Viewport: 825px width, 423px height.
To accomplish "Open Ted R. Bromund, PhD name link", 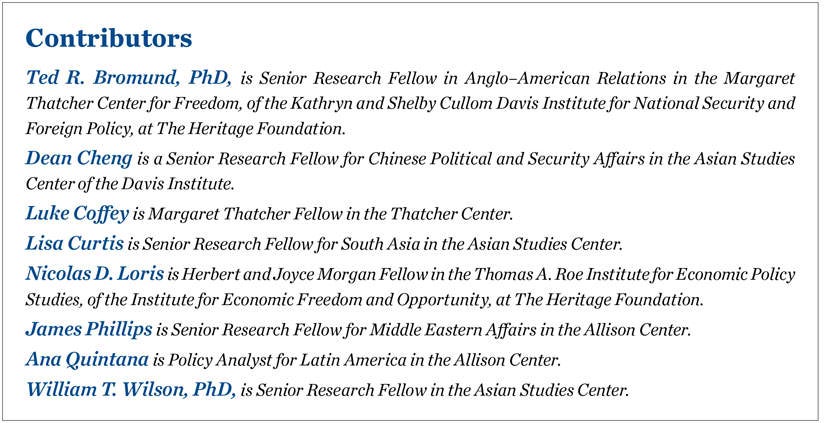I will [x=129, y=76].
